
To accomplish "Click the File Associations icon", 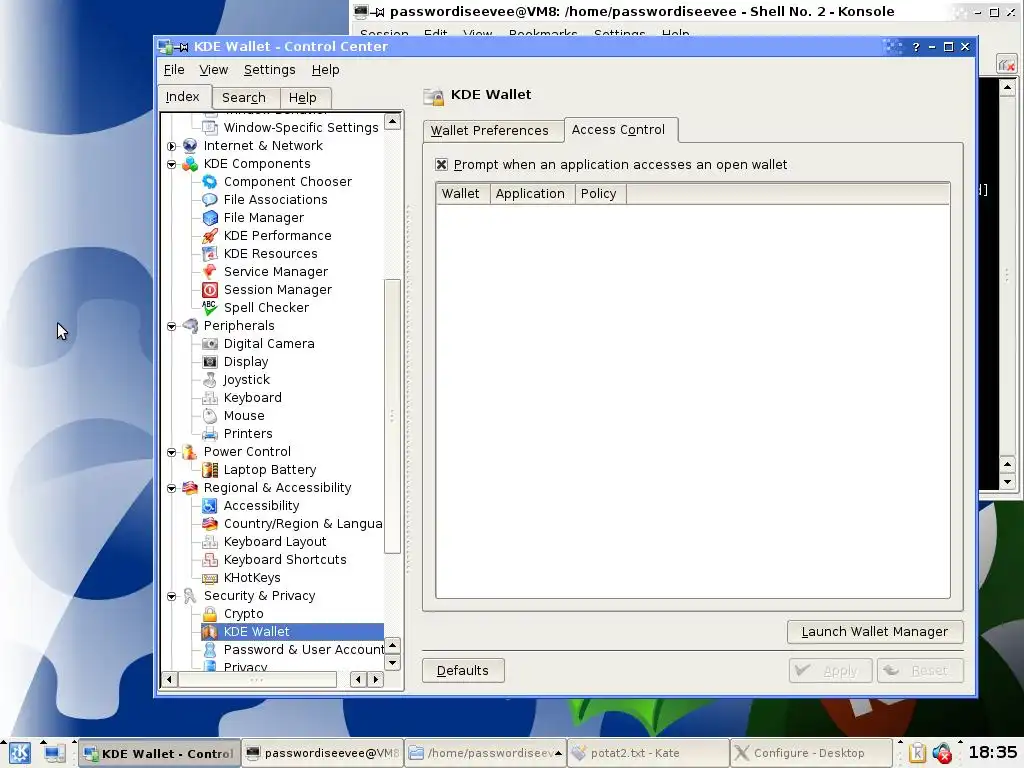I will point(210,200).
